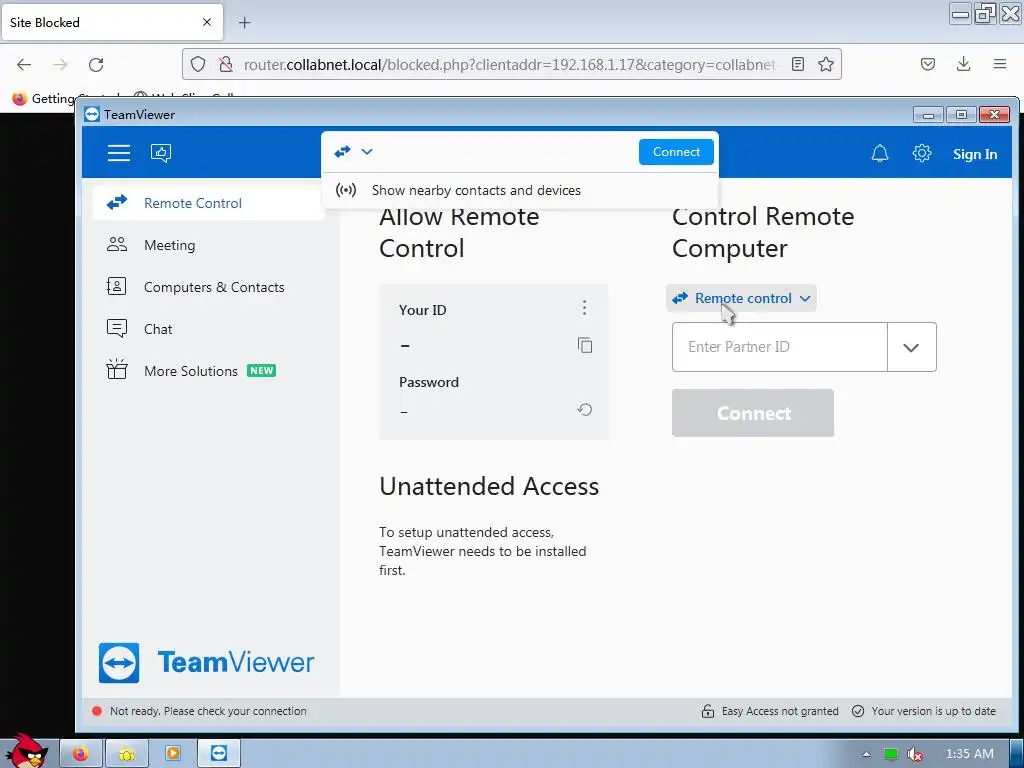Screen dimensions: 1024x768
Task: Click Sign In
Action: pos(974,154)
